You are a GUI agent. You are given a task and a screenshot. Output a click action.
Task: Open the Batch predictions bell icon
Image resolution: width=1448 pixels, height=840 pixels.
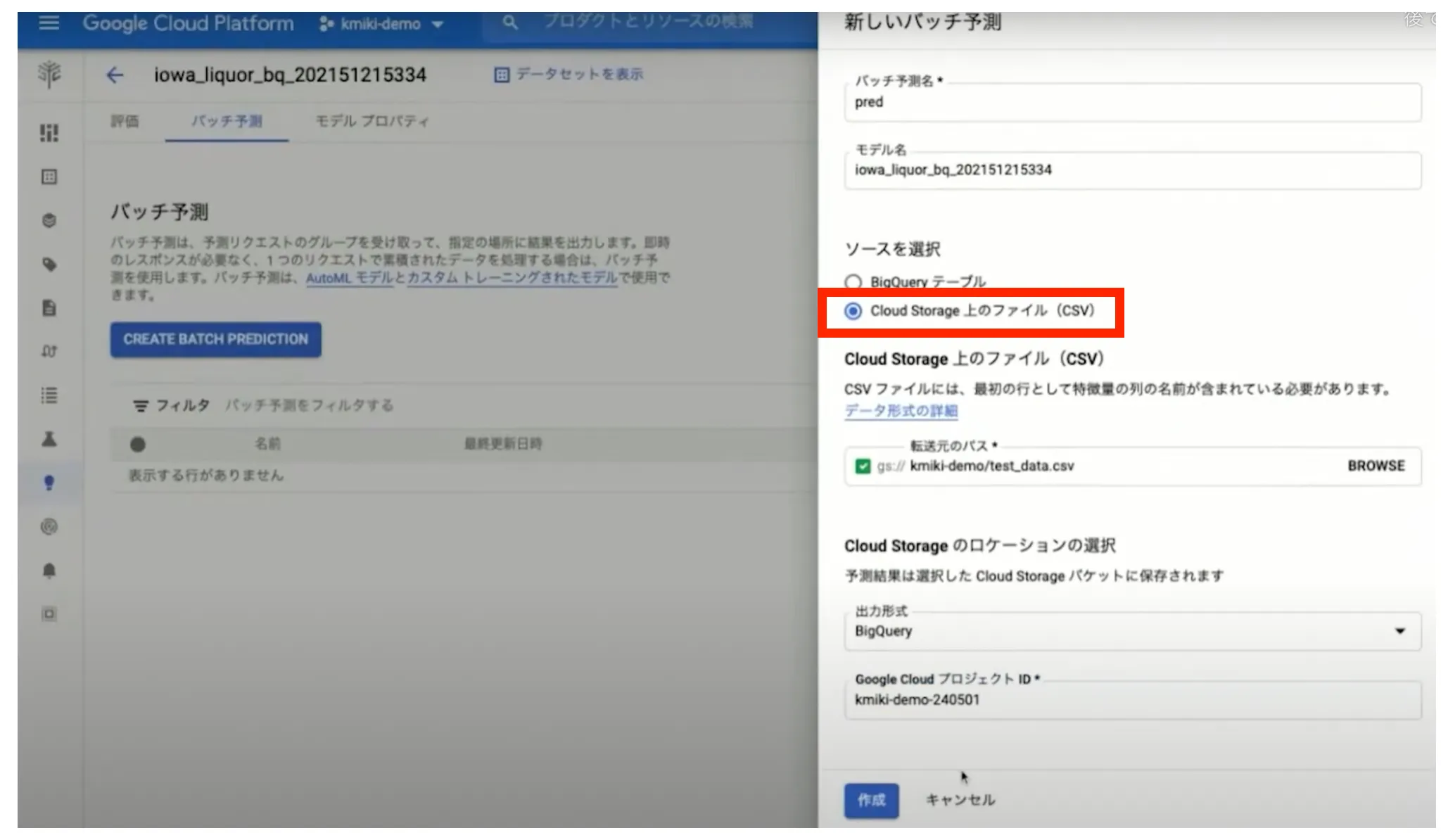click(49, 570)
